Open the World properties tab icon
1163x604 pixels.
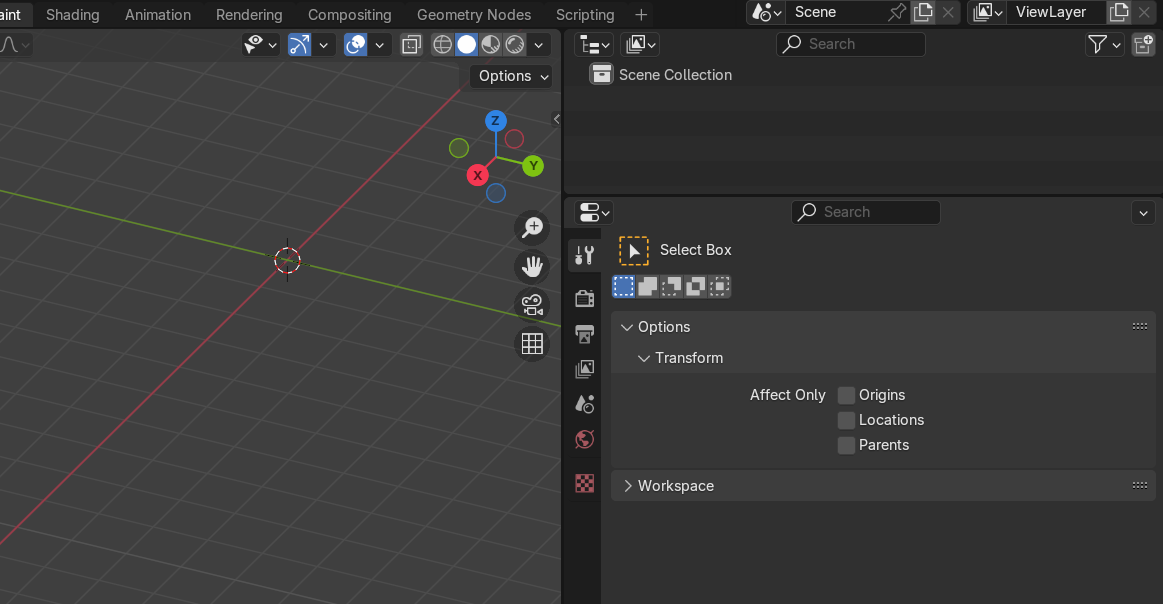tap(584, 439)
